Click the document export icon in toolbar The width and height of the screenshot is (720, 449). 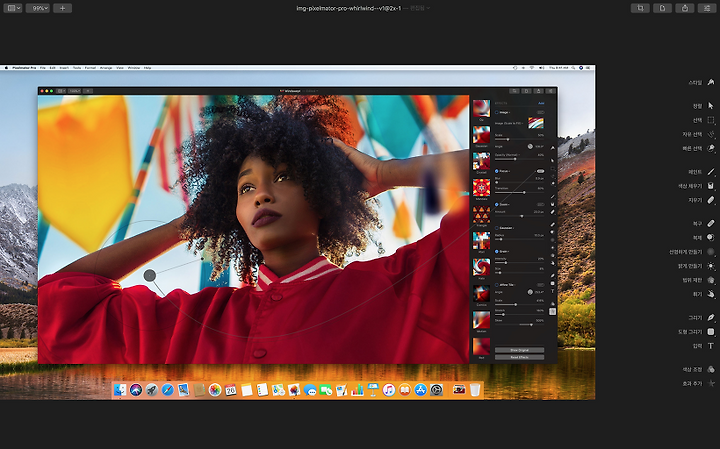coord(663,8)
